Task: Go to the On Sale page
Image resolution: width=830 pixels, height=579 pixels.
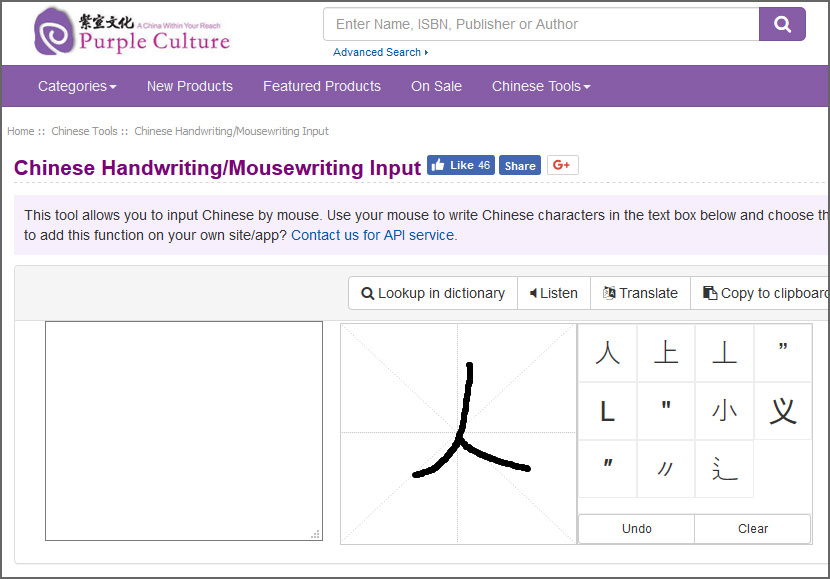Action: coord(436,86)
